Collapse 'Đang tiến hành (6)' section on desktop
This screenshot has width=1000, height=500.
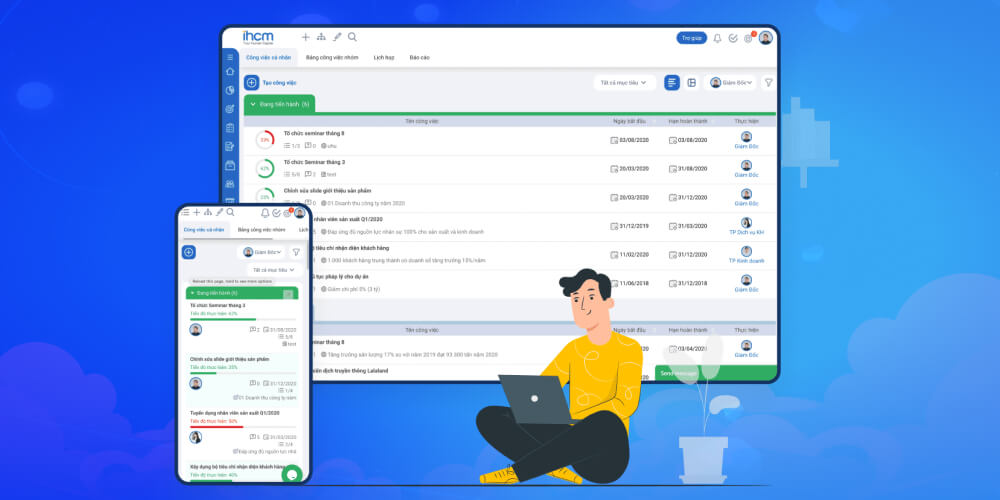pos(279,103)
